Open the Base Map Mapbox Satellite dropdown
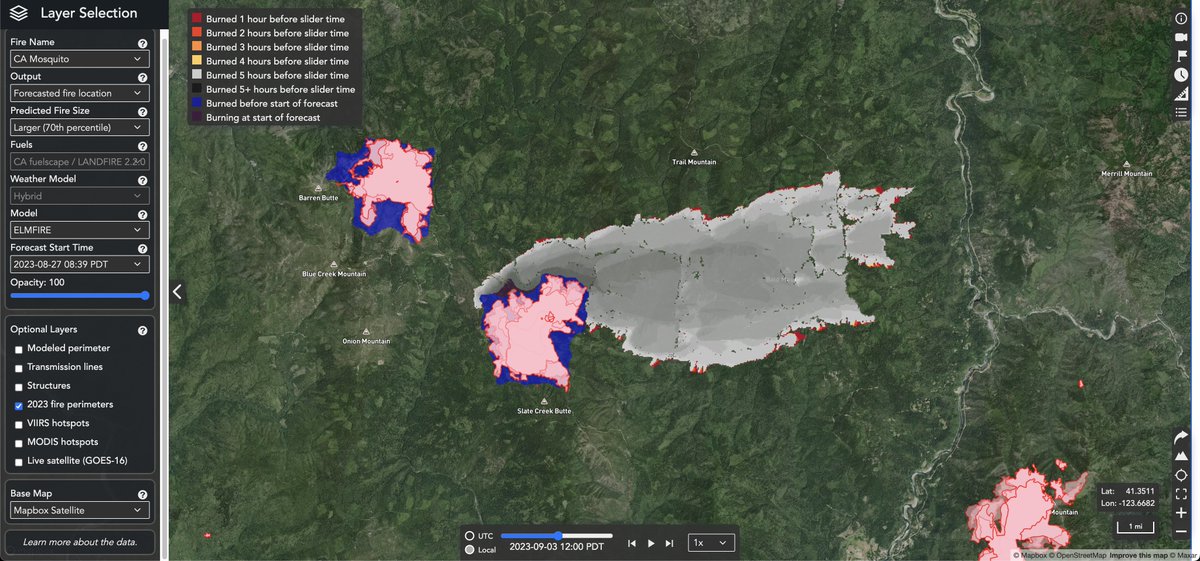Screen dimensions: 1200x561 80,510
